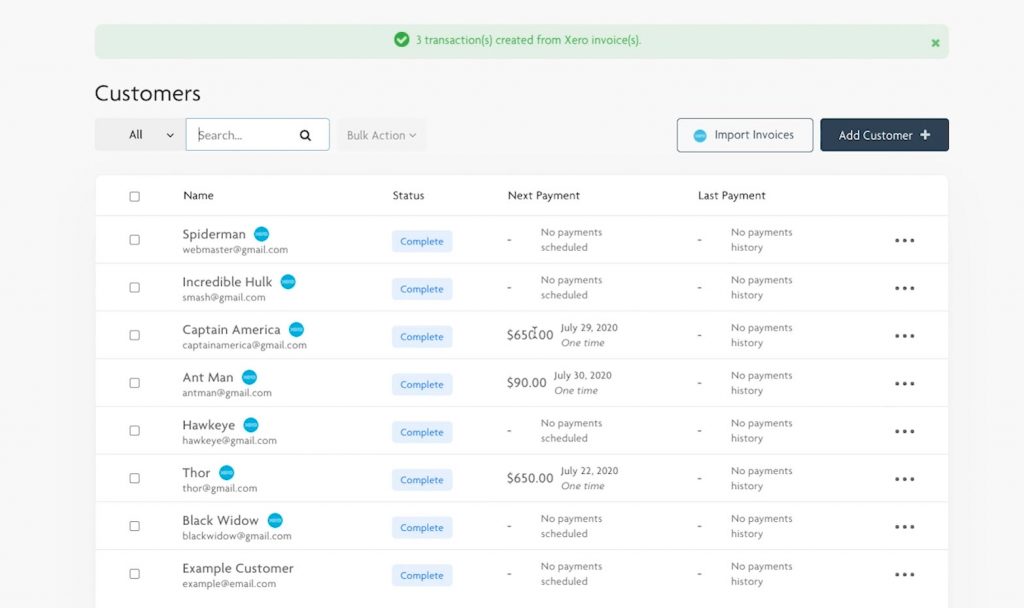The image size is (1024, 608).
Task: Click the email webmaster@gmail.com
Action: [x=235, y=249]
